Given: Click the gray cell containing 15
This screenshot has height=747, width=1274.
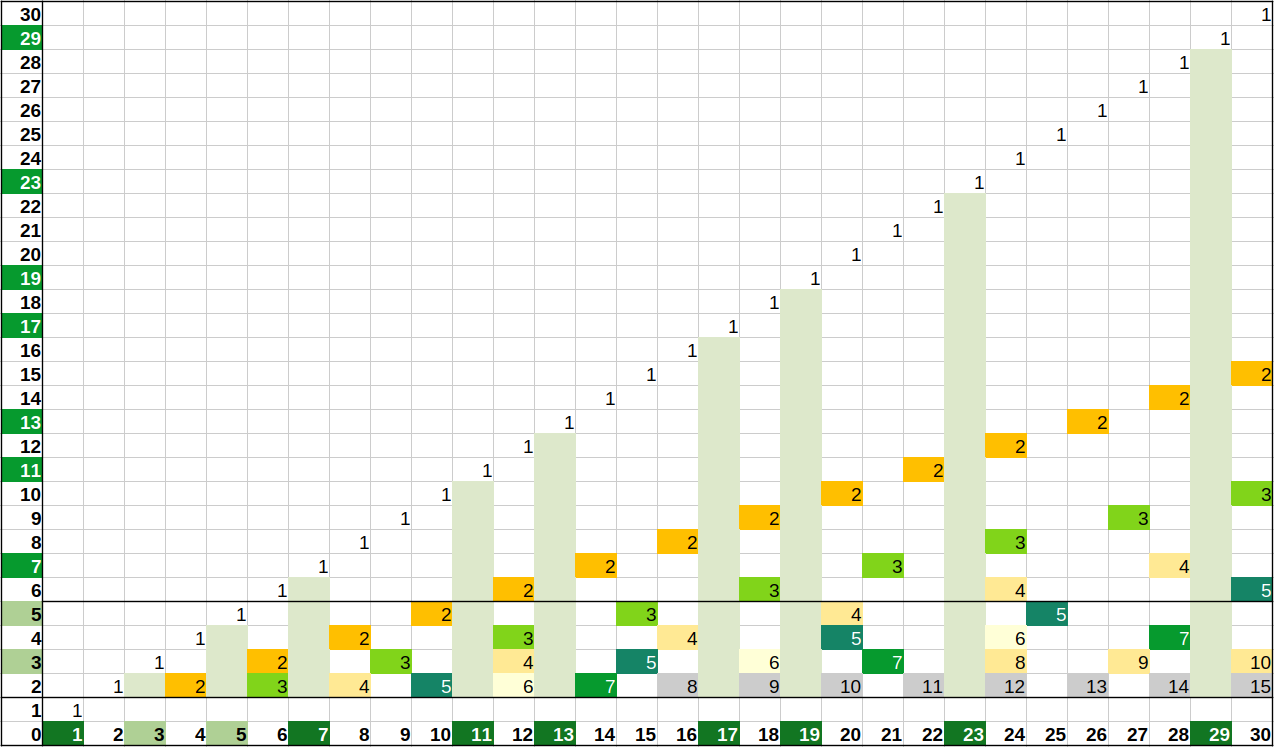Looking at the screenshot, I should click(1252, 686).
